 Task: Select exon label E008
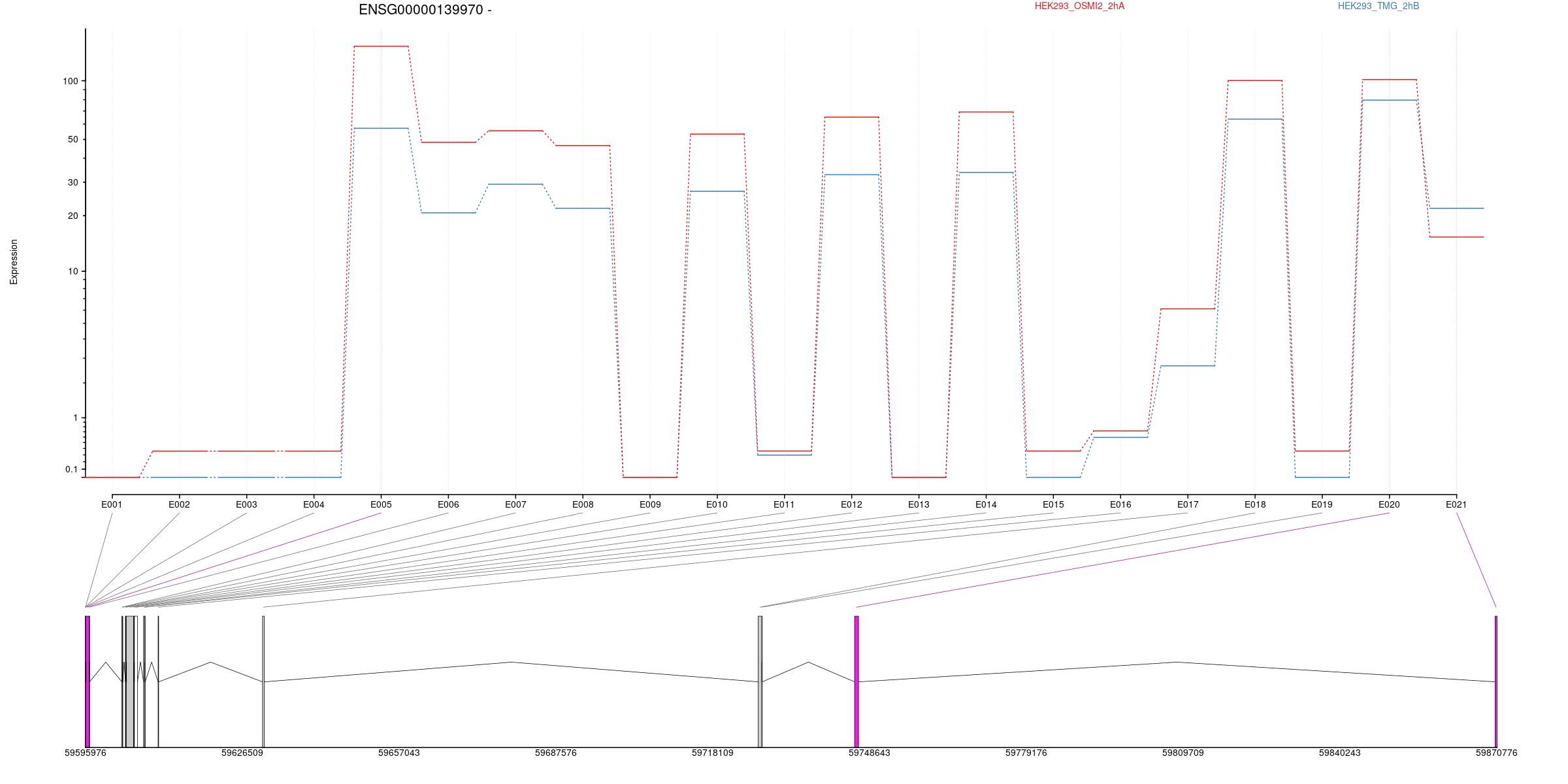pyautogui.click(x=583, y=504)
